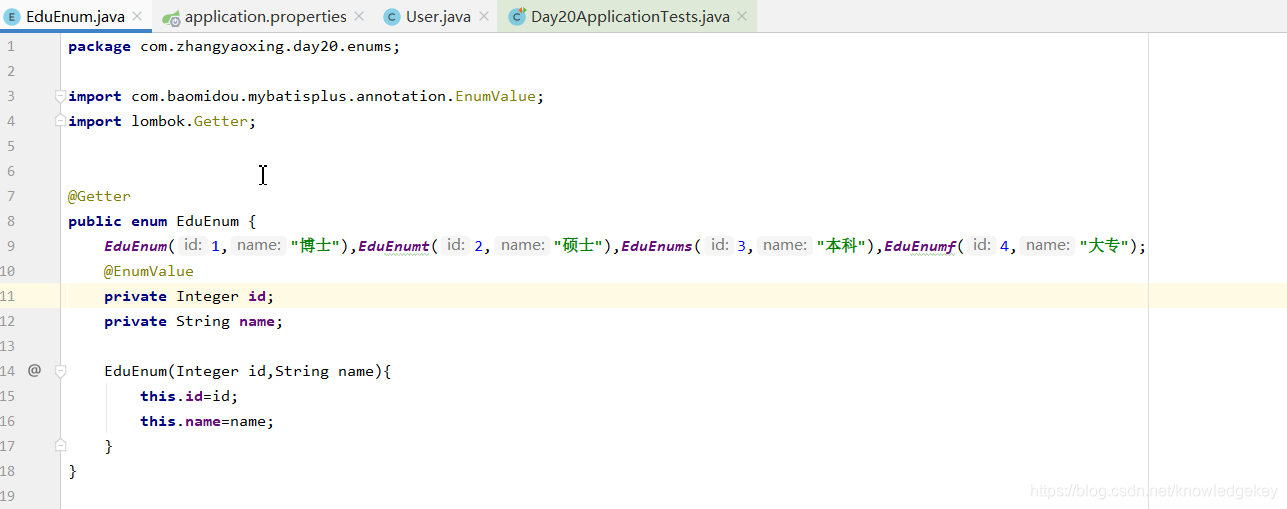Image resolution: width=1287 pixels, height=509 pixels.
Task: Collapse the import block at line 3
Action: pyautogui.click(x=60, y=96)
